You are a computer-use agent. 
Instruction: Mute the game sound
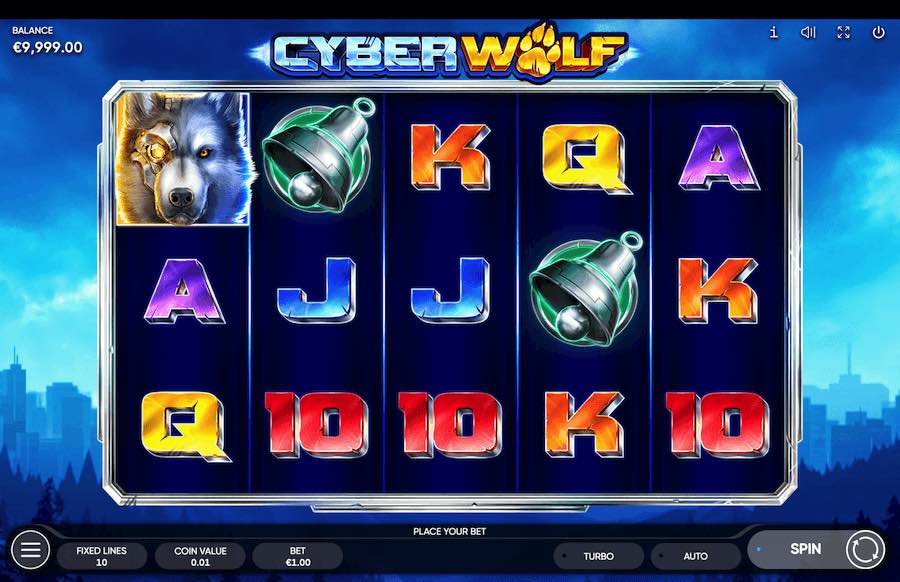tap(808, 32)
